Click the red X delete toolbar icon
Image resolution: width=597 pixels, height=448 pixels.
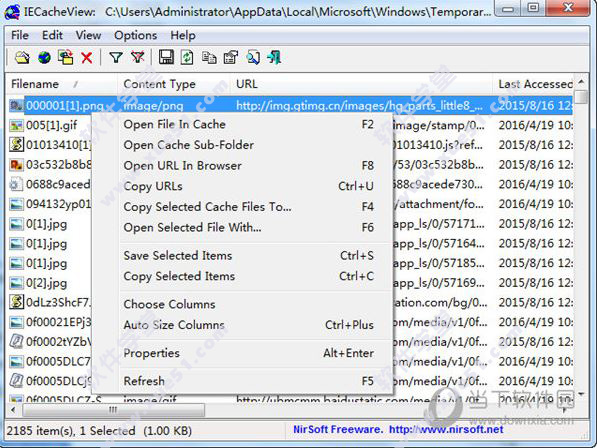tap(87, 58)
